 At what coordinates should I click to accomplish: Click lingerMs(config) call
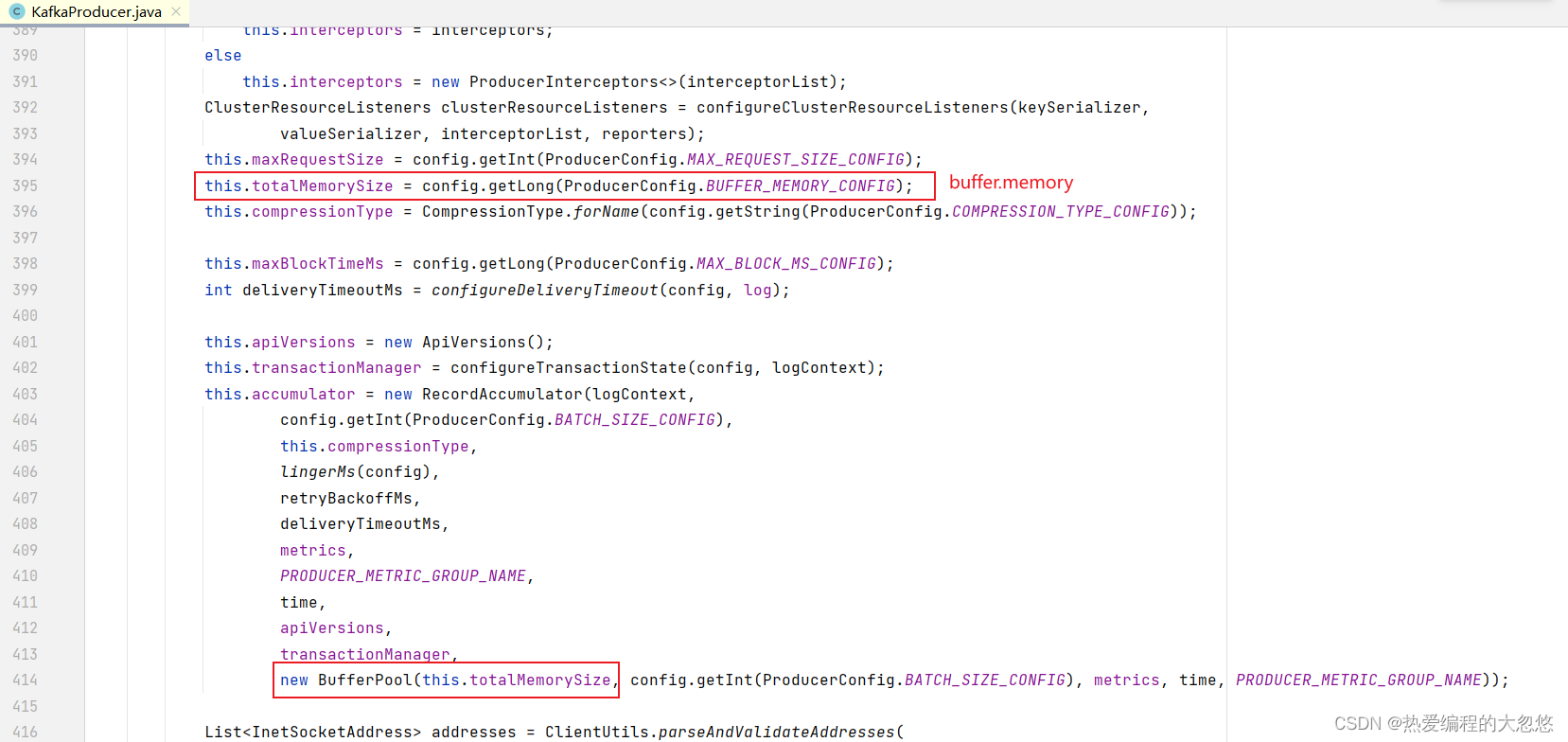point(356,471)
